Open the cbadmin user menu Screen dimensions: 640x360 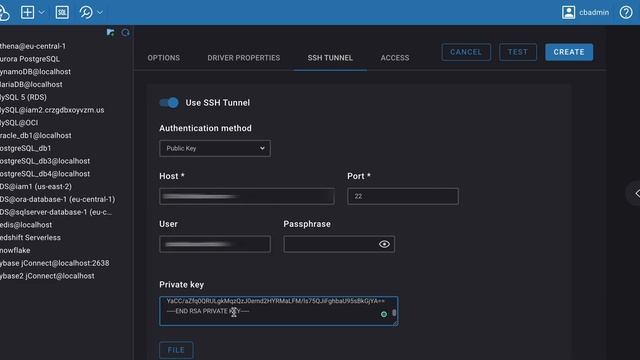coord(585,12)
